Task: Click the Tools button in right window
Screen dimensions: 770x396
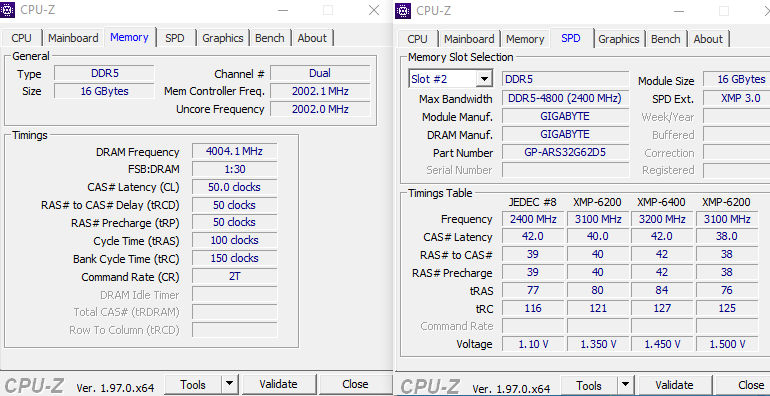Action: 589,385
